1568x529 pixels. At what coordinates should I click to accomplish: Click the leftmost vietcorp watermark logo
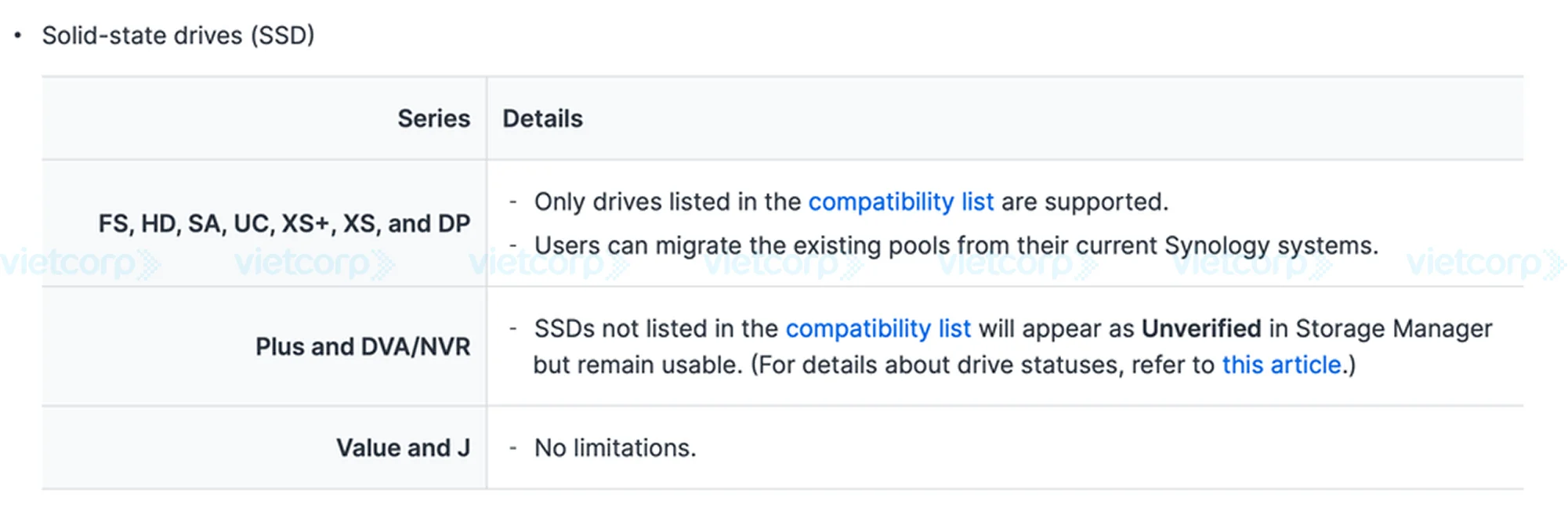point(80,263)
